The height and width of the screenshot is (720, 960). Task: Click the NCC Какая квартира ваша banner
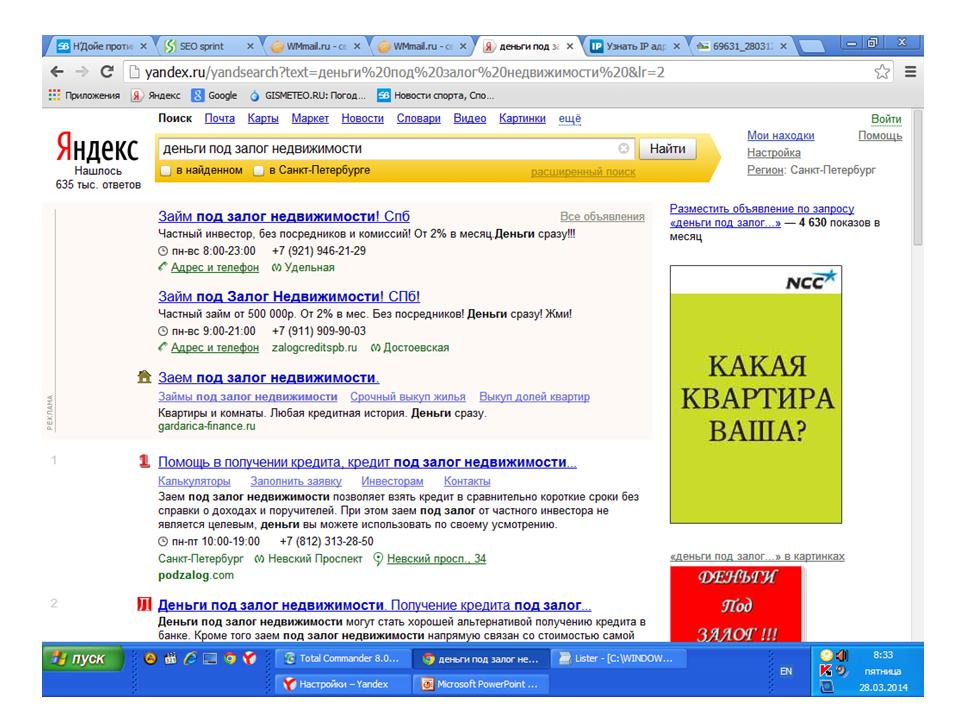pos(756,394)
